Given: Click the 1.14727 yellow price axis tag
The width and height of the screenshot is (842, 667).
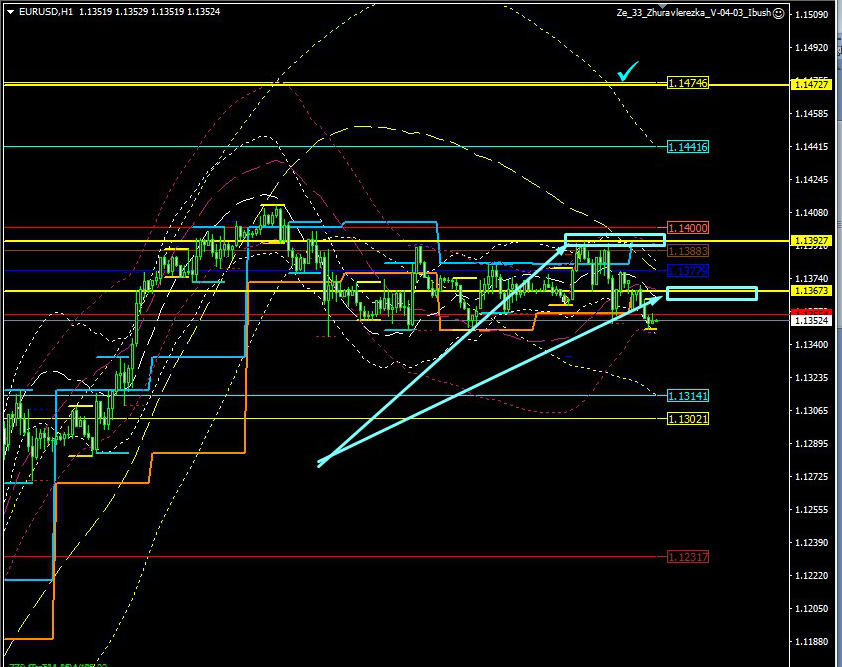Looking at the screenshot, I should (811, 84).
